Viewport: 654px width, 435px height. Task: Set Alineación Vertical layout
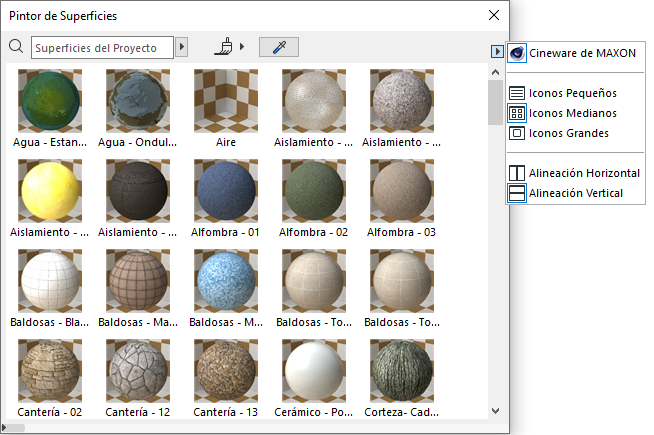click(566, 193)
